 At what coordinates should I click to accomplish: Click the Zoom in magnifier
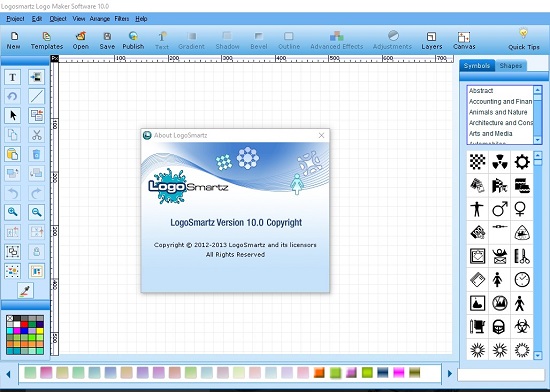coord(13,212)
